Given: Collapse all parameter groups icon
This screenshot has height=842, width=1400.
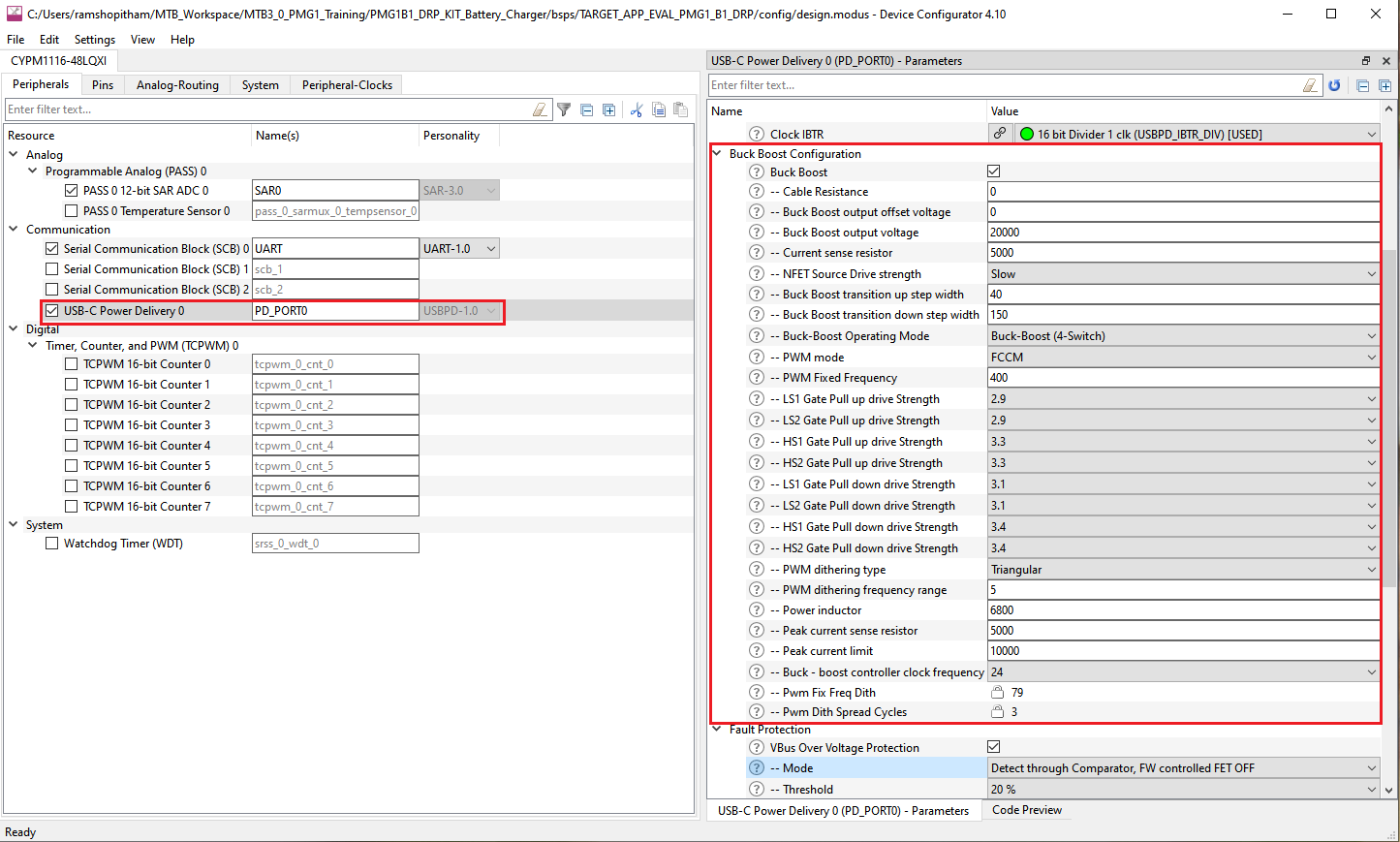Looking at the screenshot, I should point(1362,85).
